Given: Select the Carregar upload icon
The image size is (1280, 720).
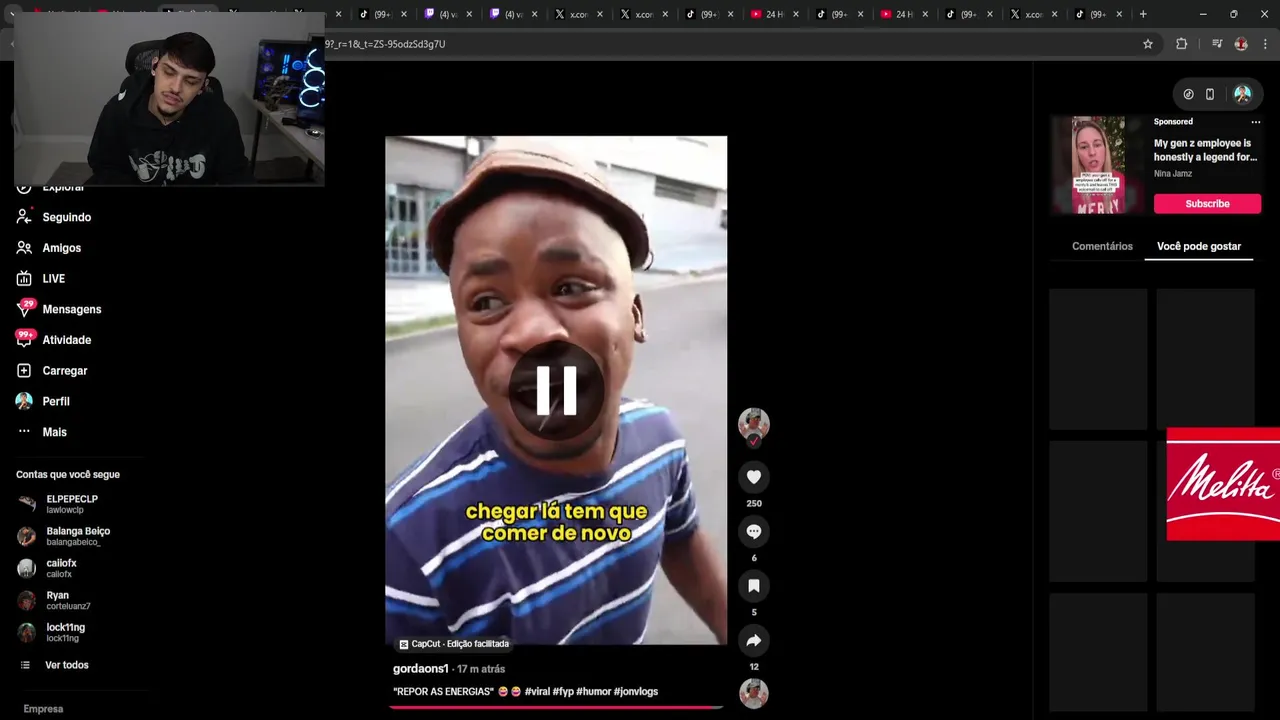Looking at the screenshot, I should pos(24,371).
